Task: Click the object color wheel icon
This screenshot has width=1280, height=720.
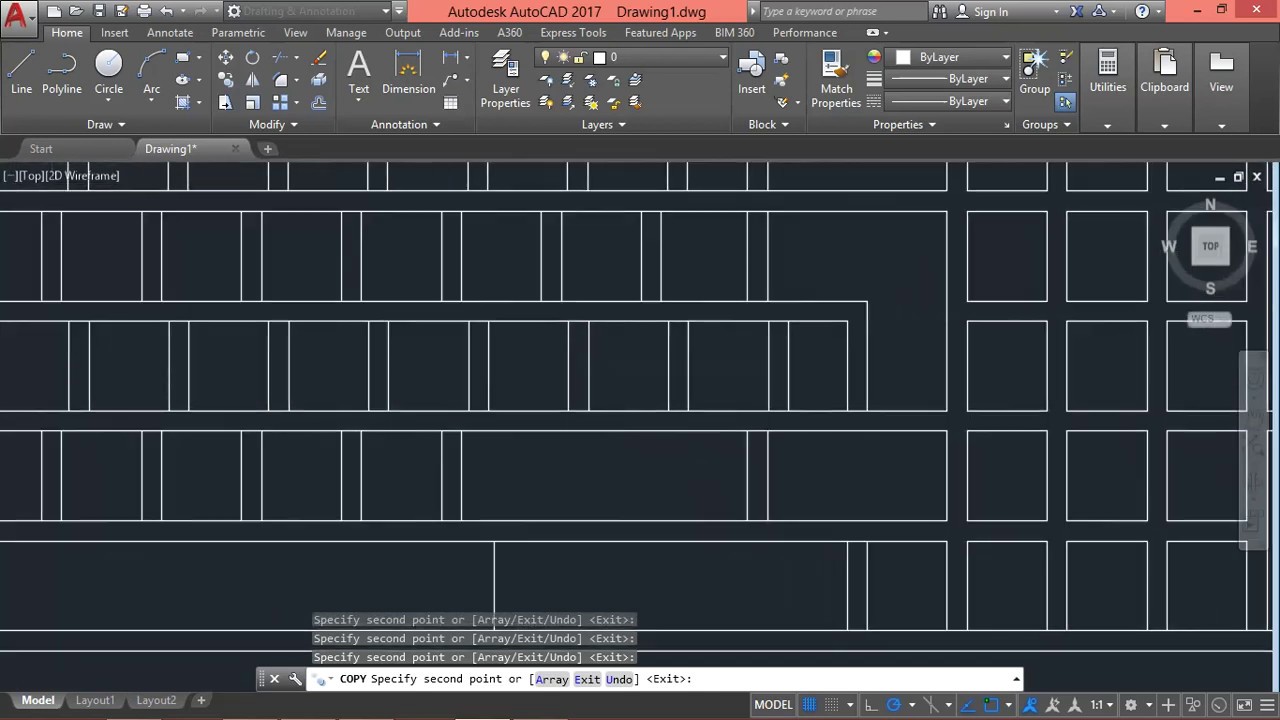Action: click(x=874, y=57)
